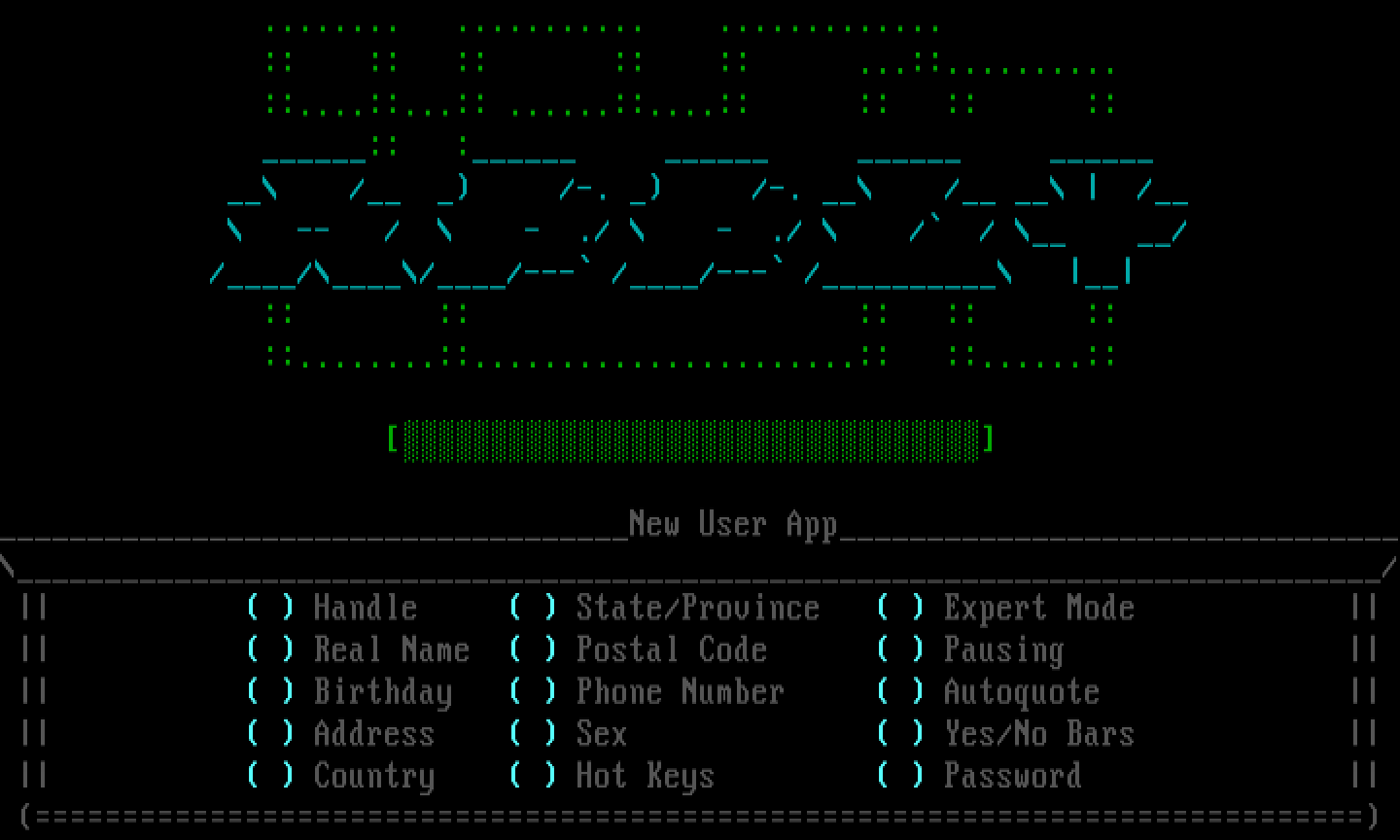
Task: Check the Autoquote option box
Action: pyautogui.click(x=900, y=691)
